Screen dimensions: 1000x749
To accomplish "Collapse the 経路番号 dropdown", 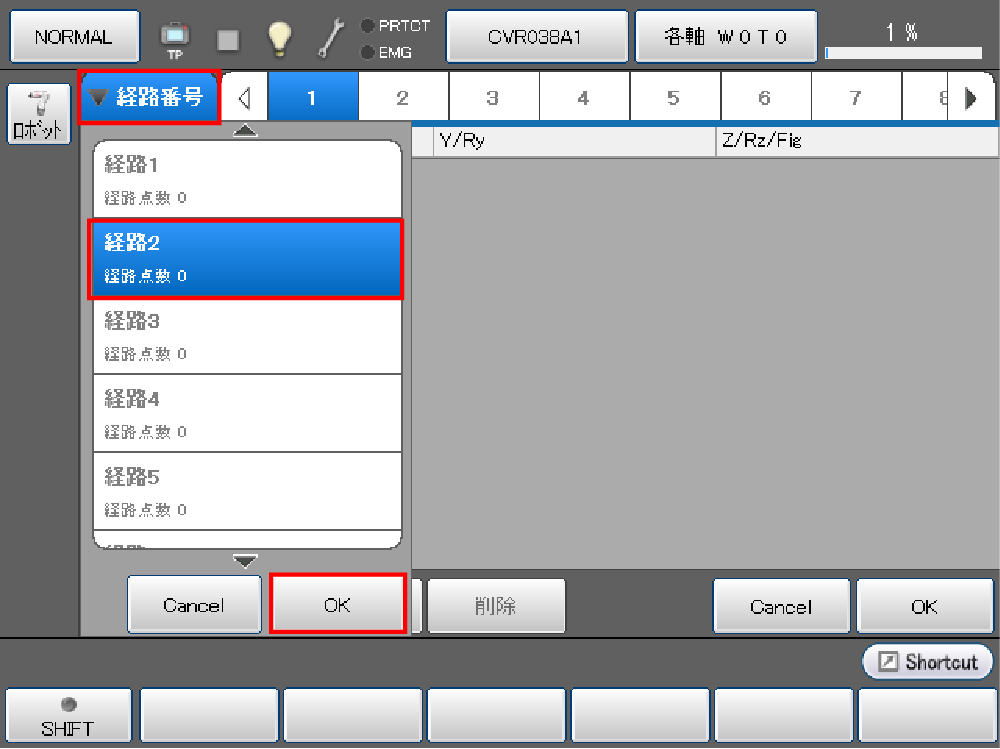I will click(149, 98).
